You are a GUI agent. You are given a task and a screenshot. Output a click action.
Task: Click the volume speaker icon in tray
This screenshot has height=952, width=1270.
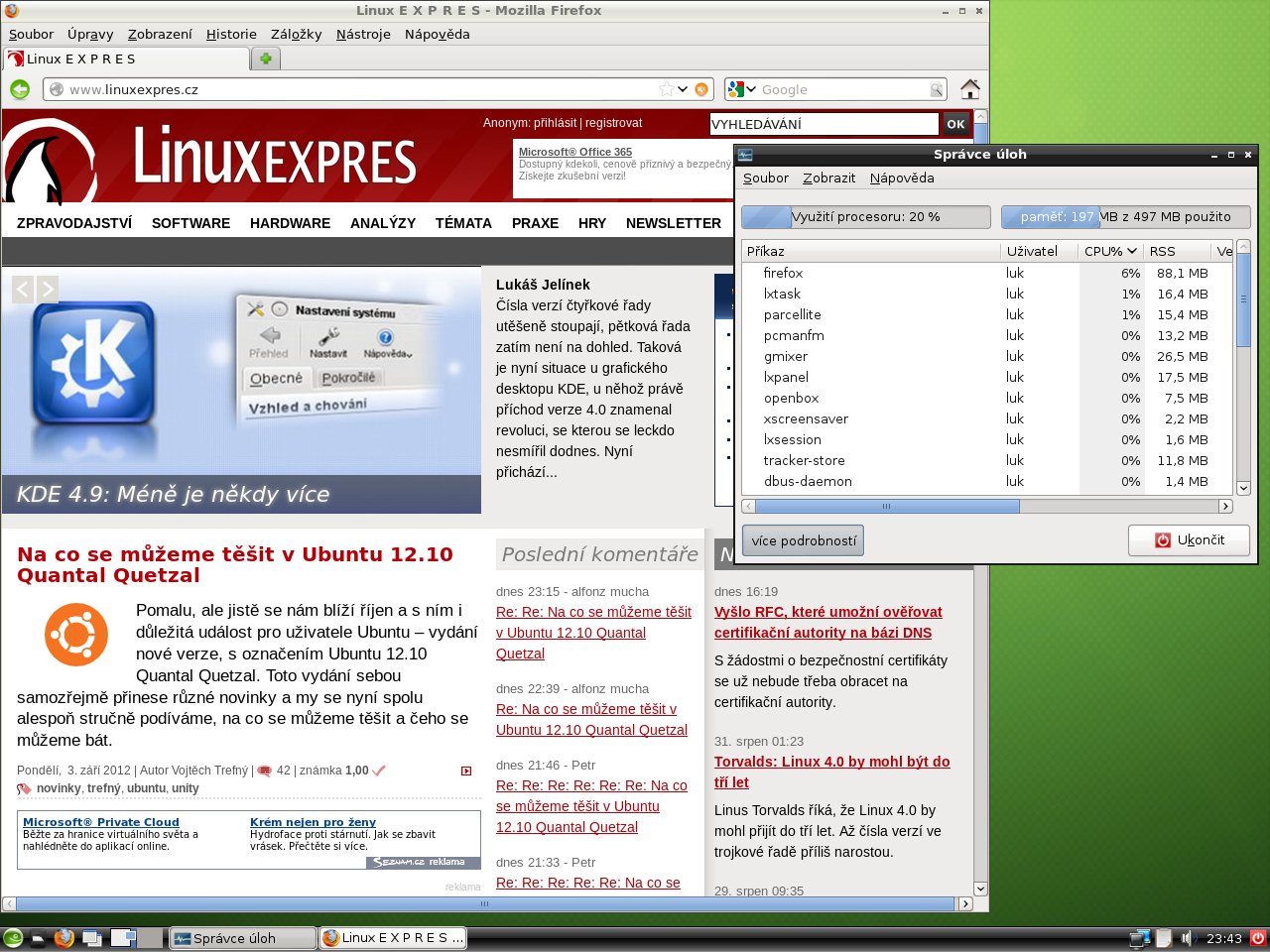(x=1188, y=938)
